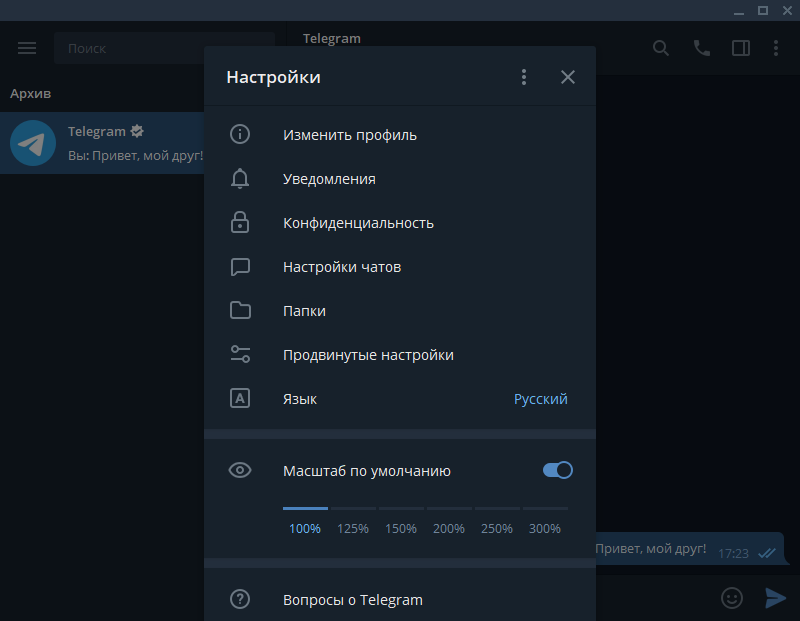Open chat header three-dot menu
This screenshot has height=621, width=800.
[x=776, y=48]
